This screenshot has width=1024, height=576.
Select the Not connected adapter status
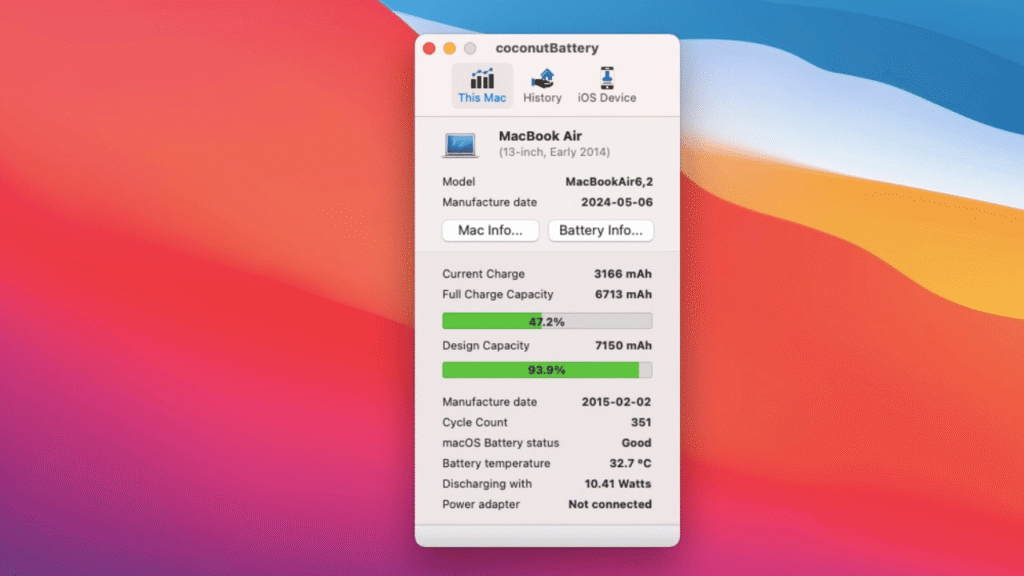point(610,504)
